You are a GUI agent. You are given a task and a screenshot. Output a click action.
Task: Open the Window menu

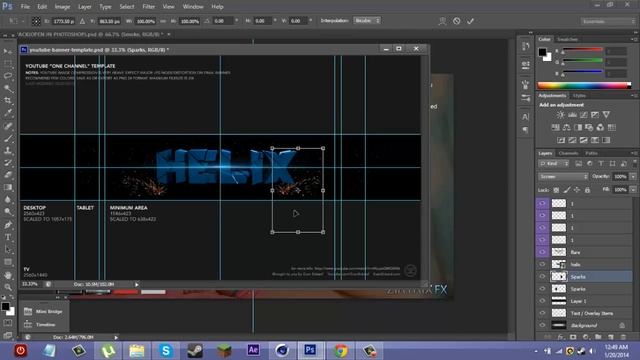193,7
